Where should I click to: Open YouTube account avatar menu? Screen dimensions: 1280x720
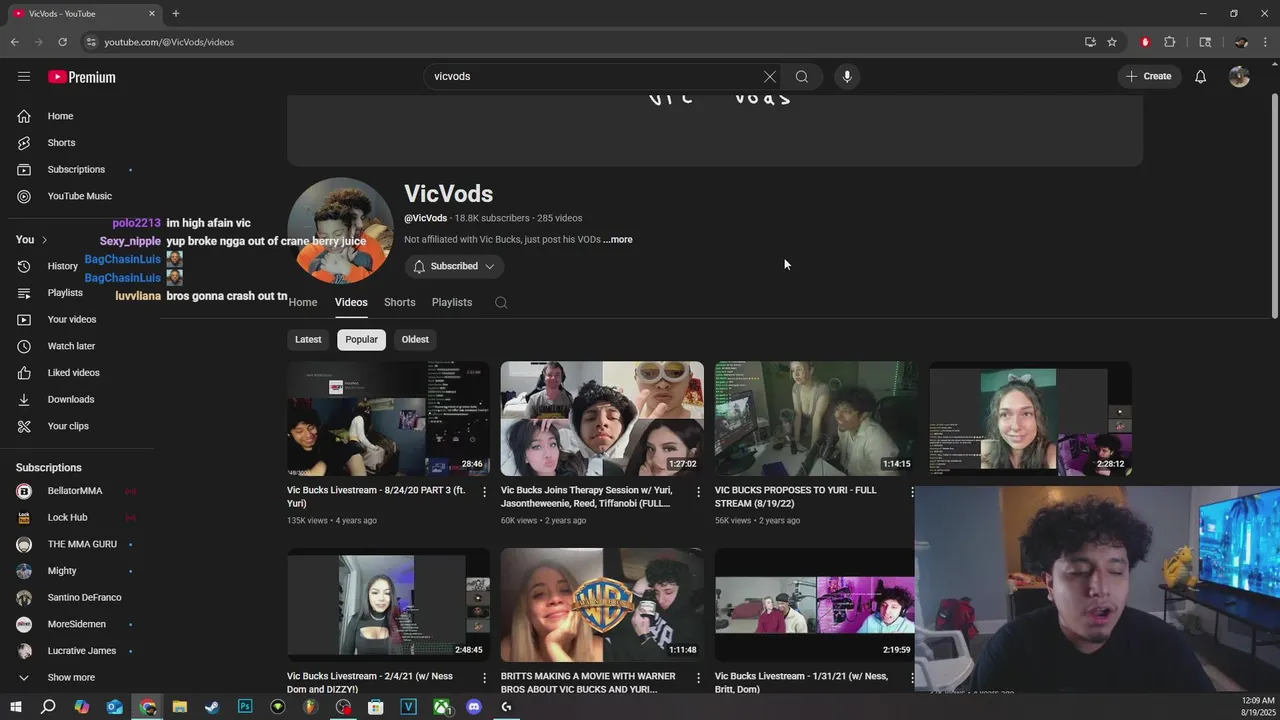1239,76
